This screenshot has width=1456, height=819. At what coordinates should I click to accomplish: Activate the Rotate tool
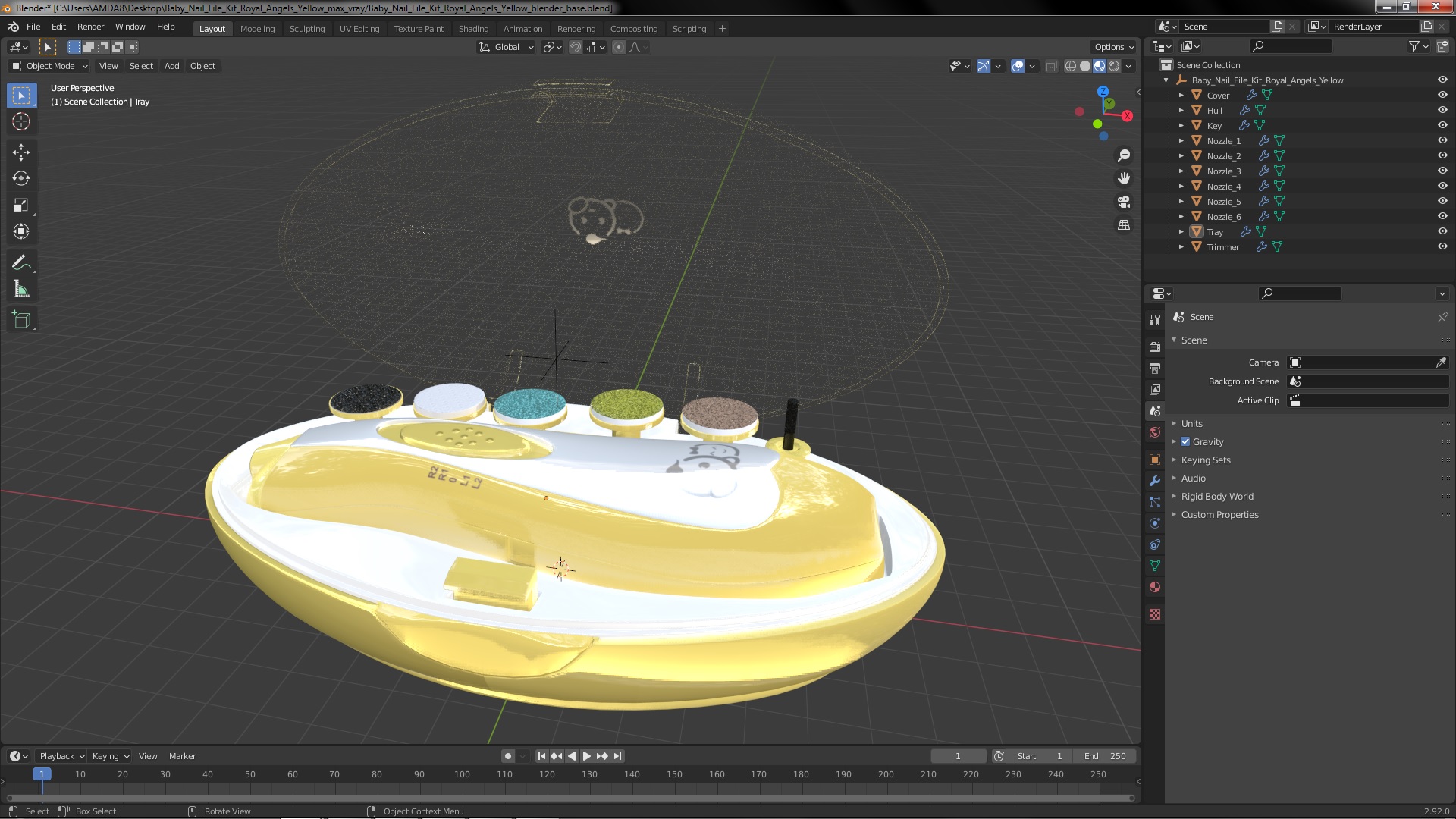pos(21,179)
